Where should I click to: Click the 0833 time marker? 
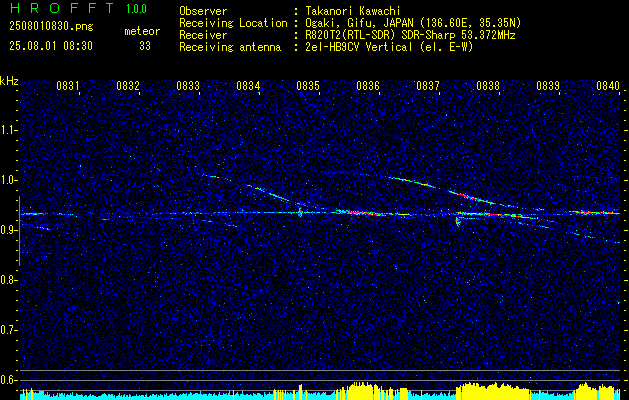[188, 86]
